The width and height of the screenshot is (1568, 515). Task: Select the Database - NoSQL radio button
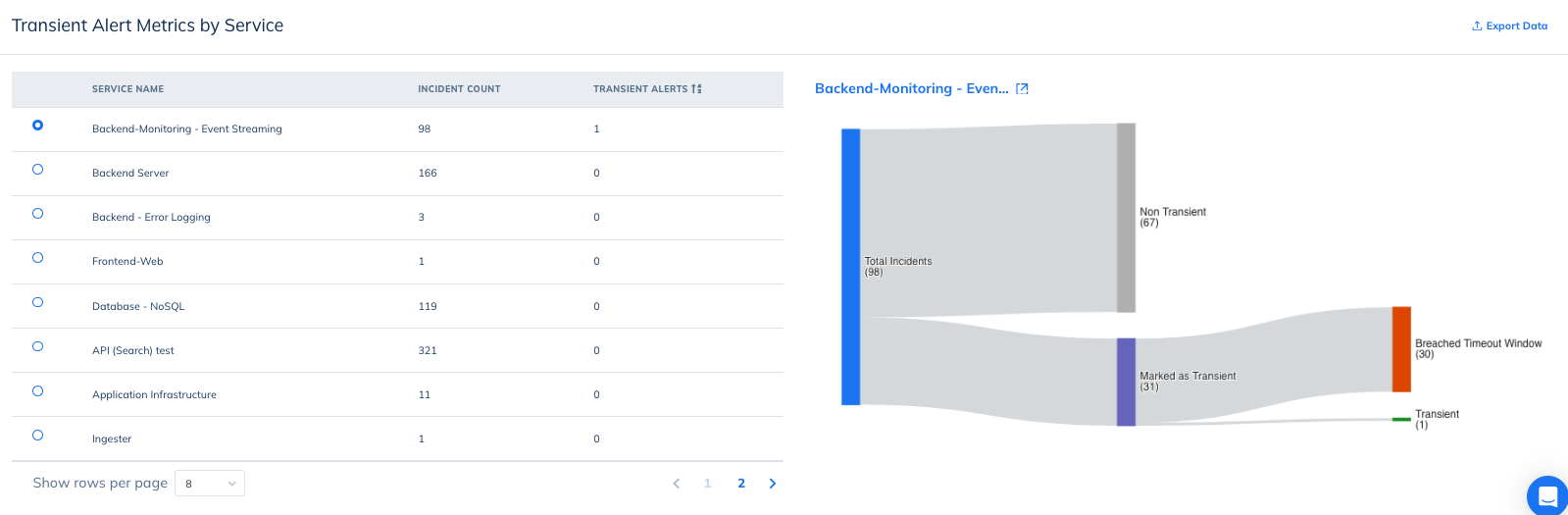pyautogui.click(x=38, y=302)
